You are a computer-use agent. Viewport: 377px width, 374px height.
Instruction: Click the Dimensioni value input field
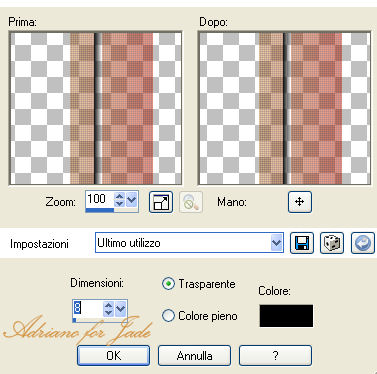88,309
